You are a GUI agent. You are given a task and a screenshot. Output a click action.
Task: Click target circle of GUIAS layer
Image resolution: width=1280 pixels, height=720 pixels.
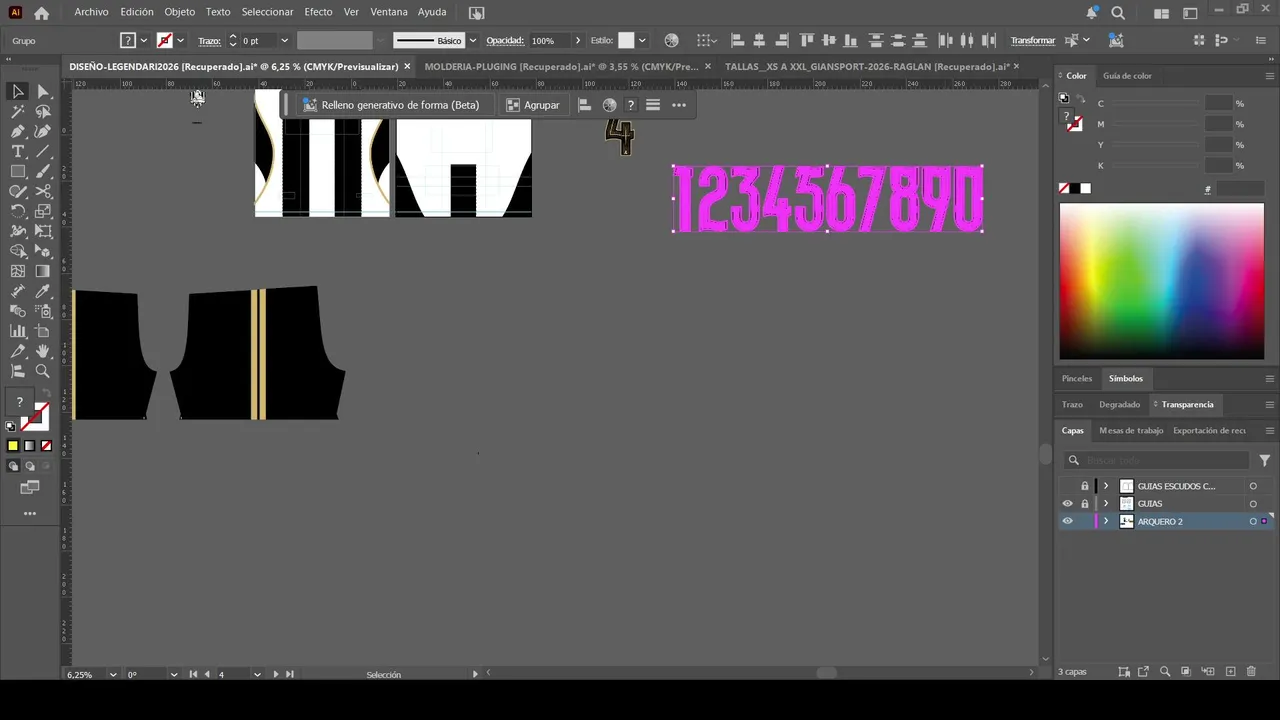[1253, 504]
